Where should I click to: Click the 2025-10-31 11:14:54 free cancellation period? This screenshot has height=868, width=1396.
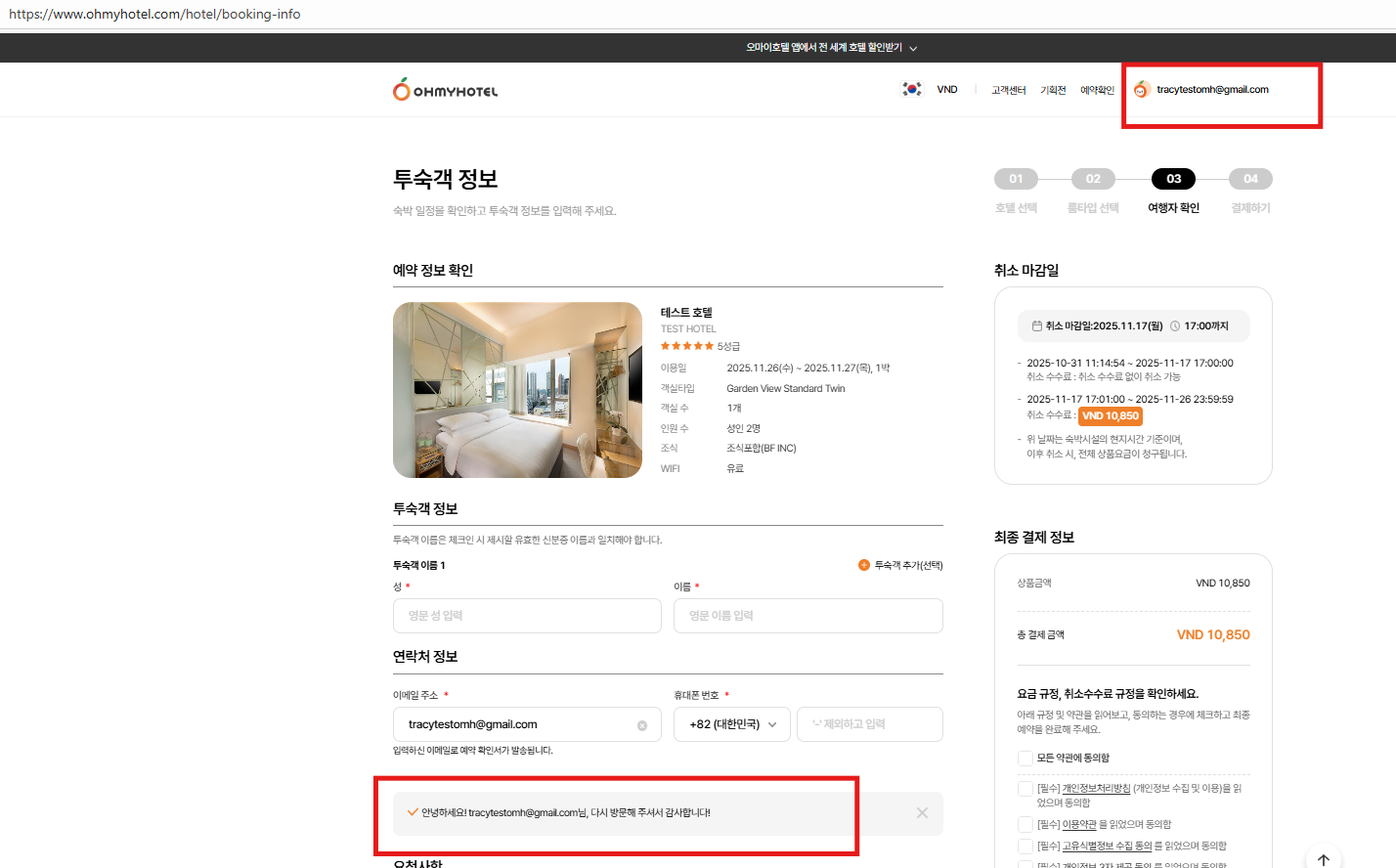[1130, 364]
